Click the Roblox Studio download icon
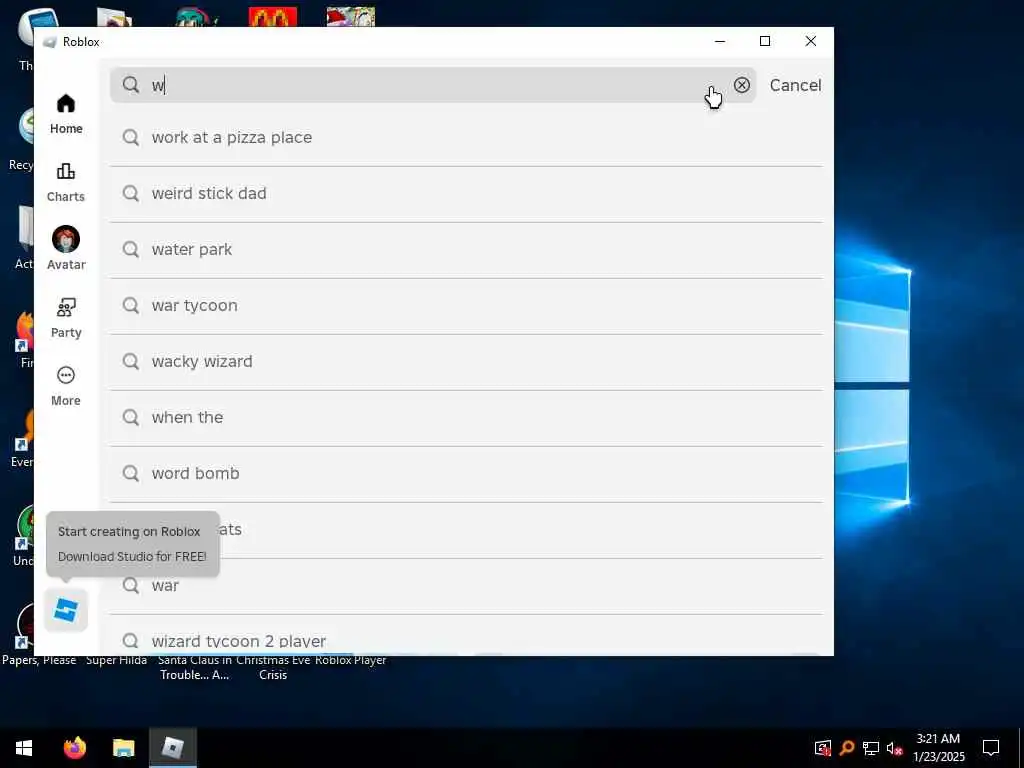The height and width of the screenshot is (768, 1024). pyautogui.click(x=66, y=611)
